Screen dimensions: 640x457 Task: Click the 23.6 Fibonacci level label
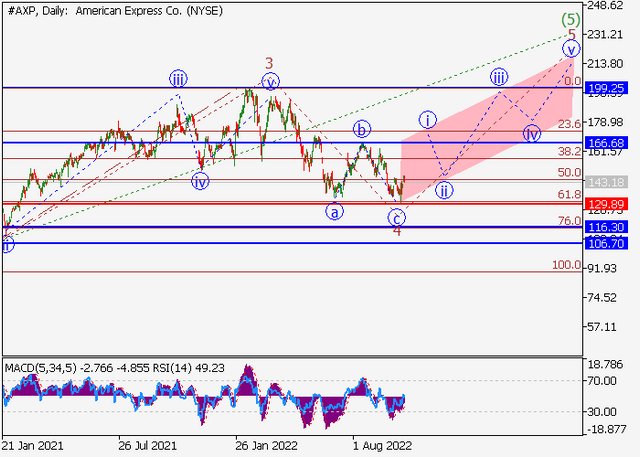(569, 124)
